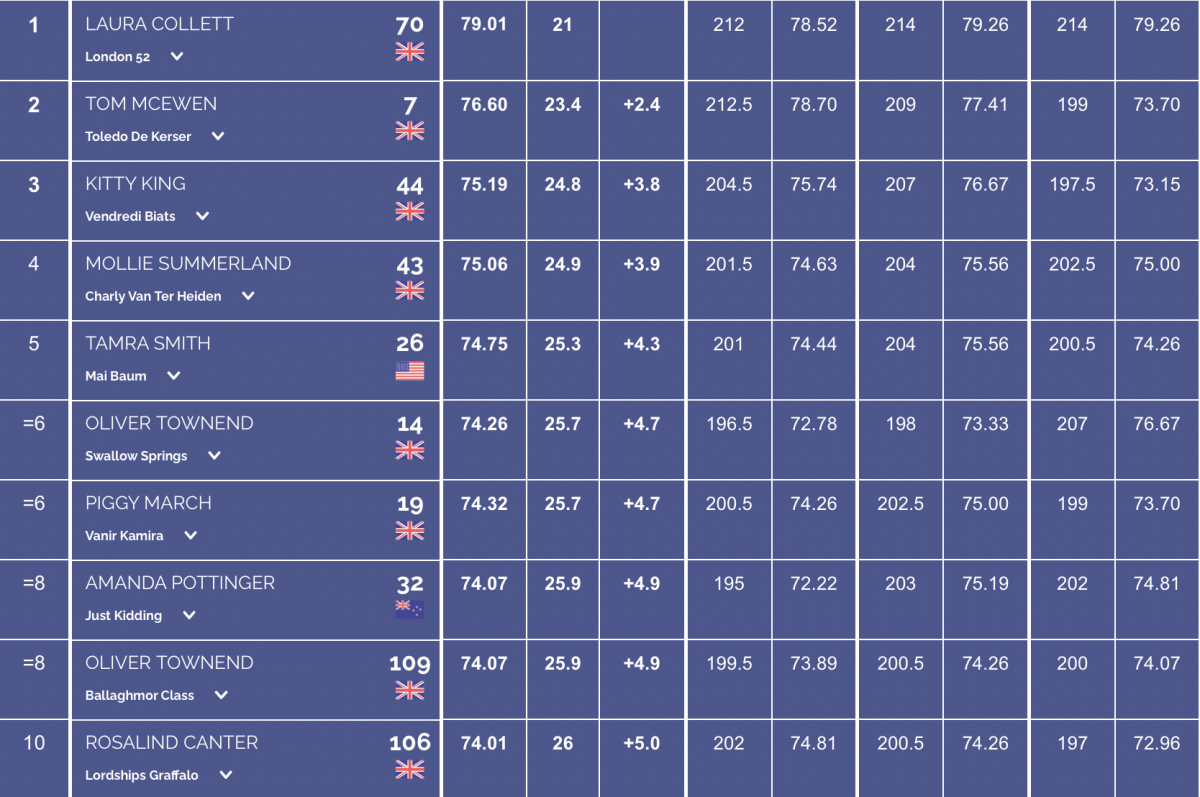Click the US flag beside Tamra Smith

[x=409, y=371]
